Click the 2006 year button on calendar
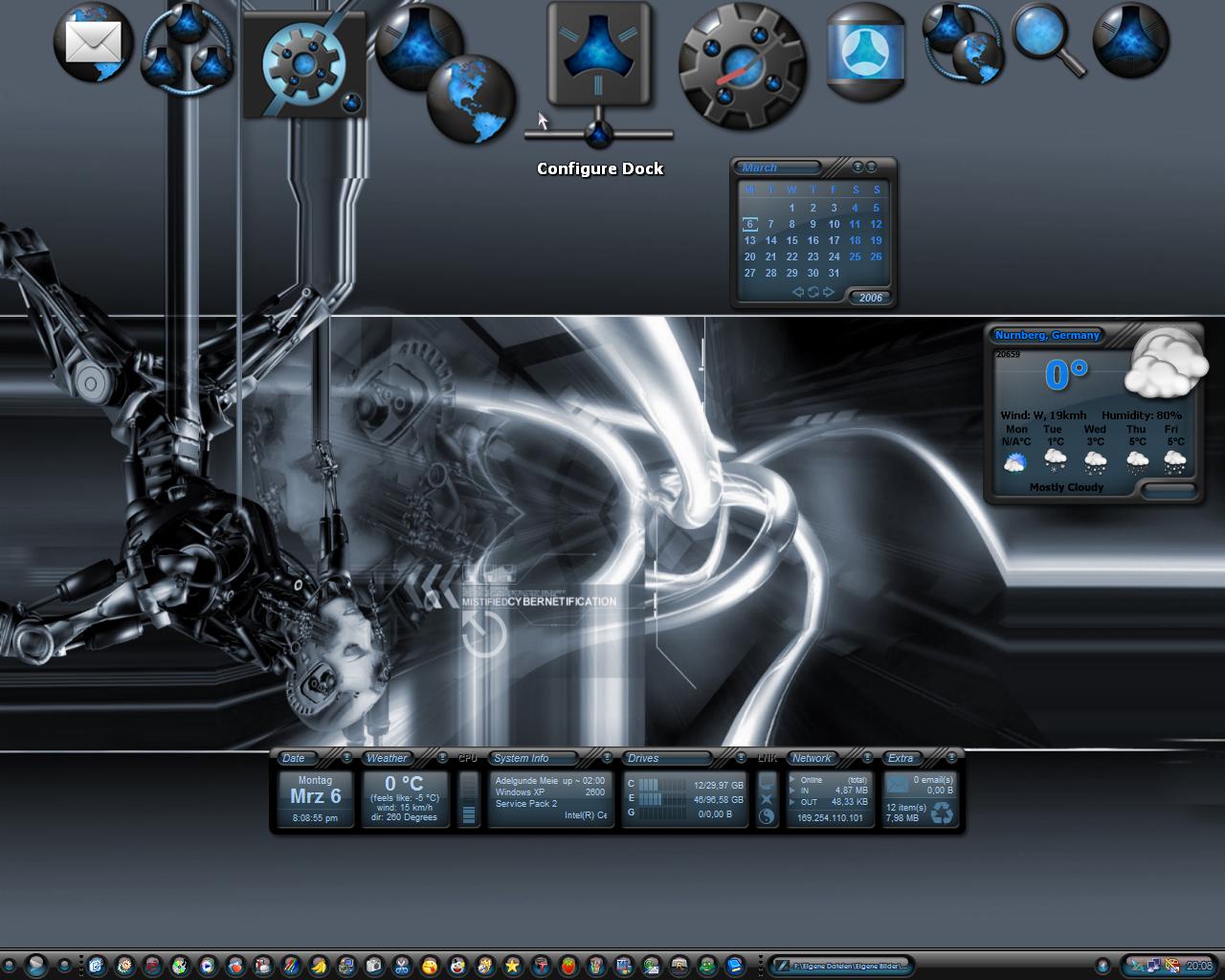Viewport: 1225px width, 980px height. pyautogui.click(x=871, y=298)
